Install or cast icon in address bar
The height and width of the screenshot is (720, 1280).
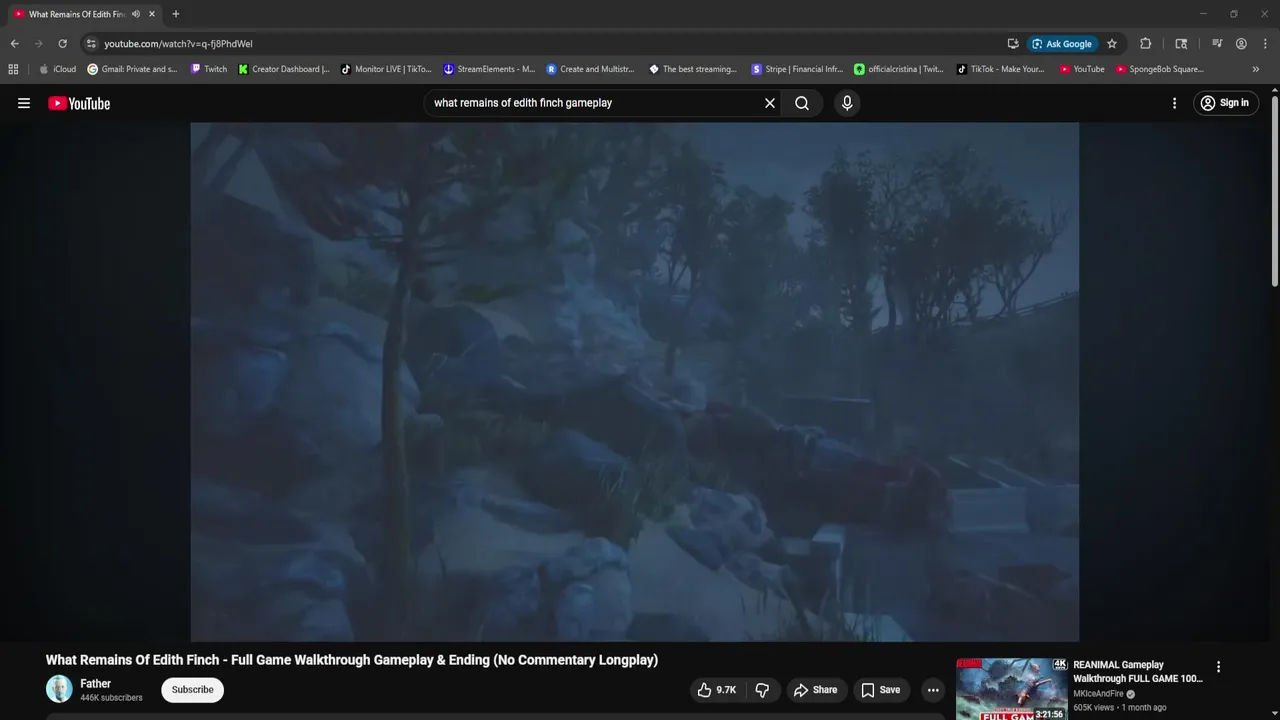click(x=1013, y=44)
